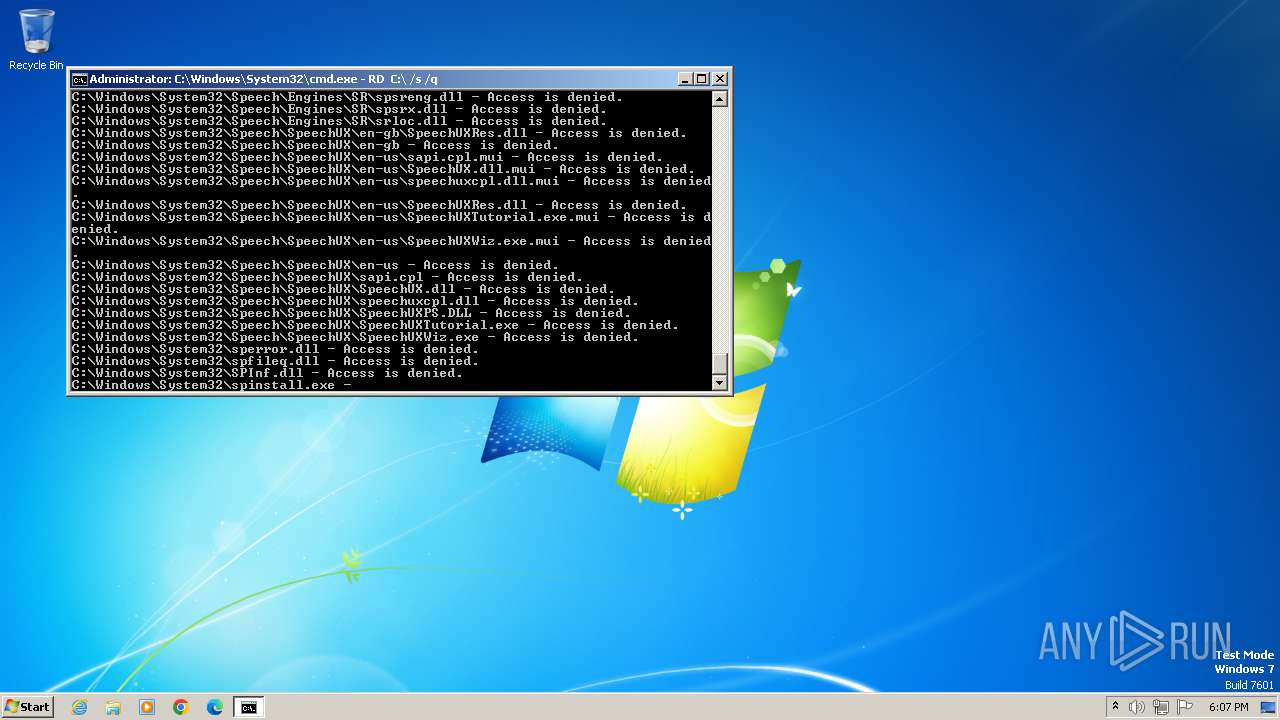Select the cmd.exe taskbar button

pyautogui.click(x=248, y=707)
